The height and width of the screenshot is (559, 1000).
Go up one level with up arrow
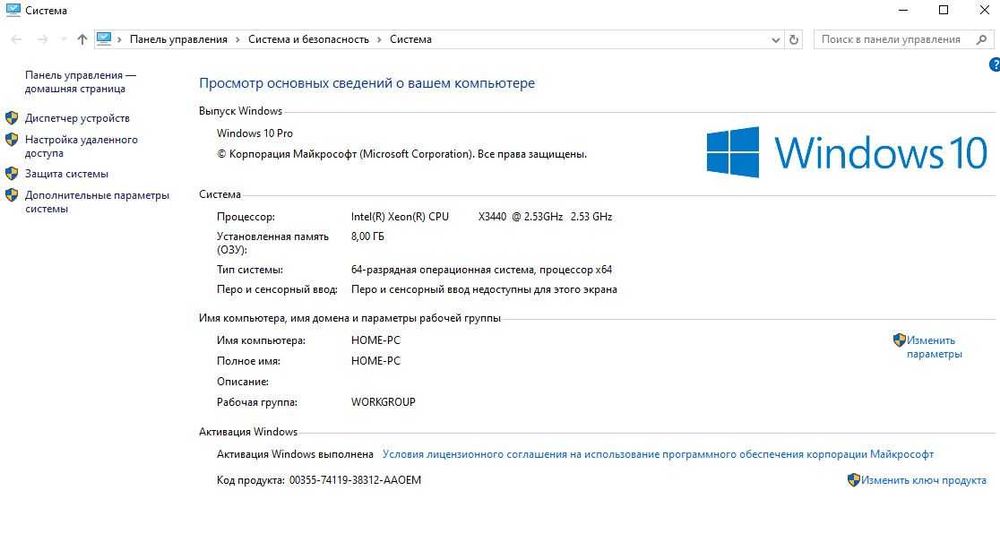pos(82,40)
